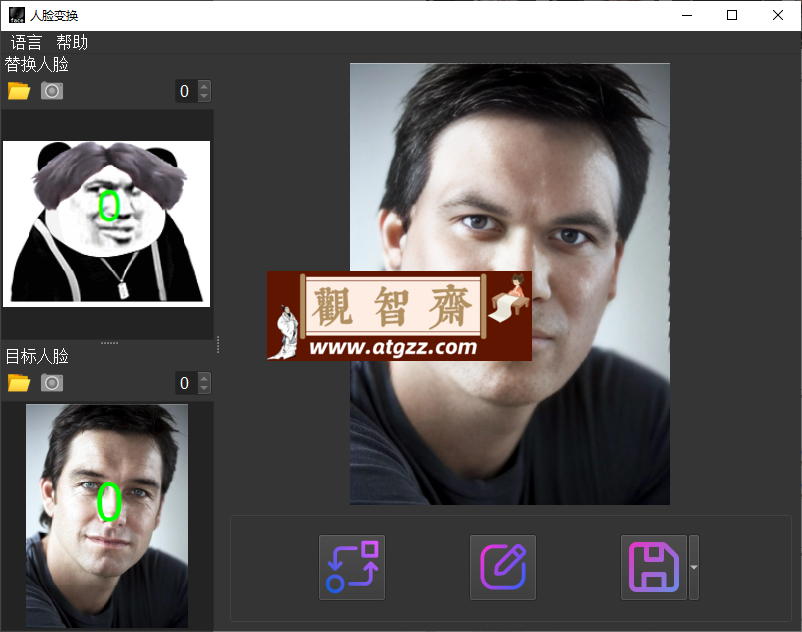
Task: Close the 人脸变换 window
Action: [777, 15]
